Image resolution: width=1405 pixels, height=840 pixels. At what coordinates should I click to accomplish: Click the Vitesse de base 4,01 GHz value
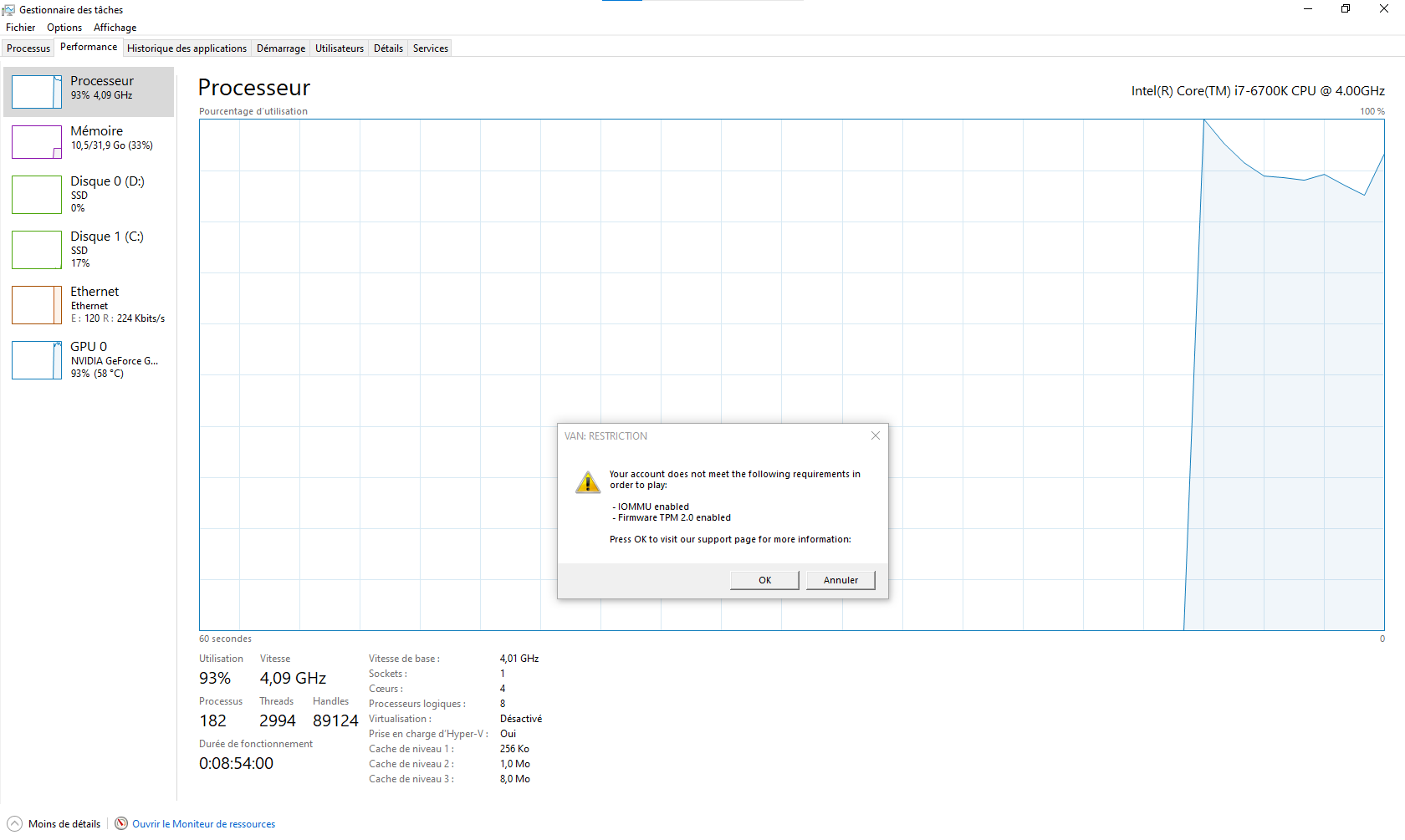(519, 659)
